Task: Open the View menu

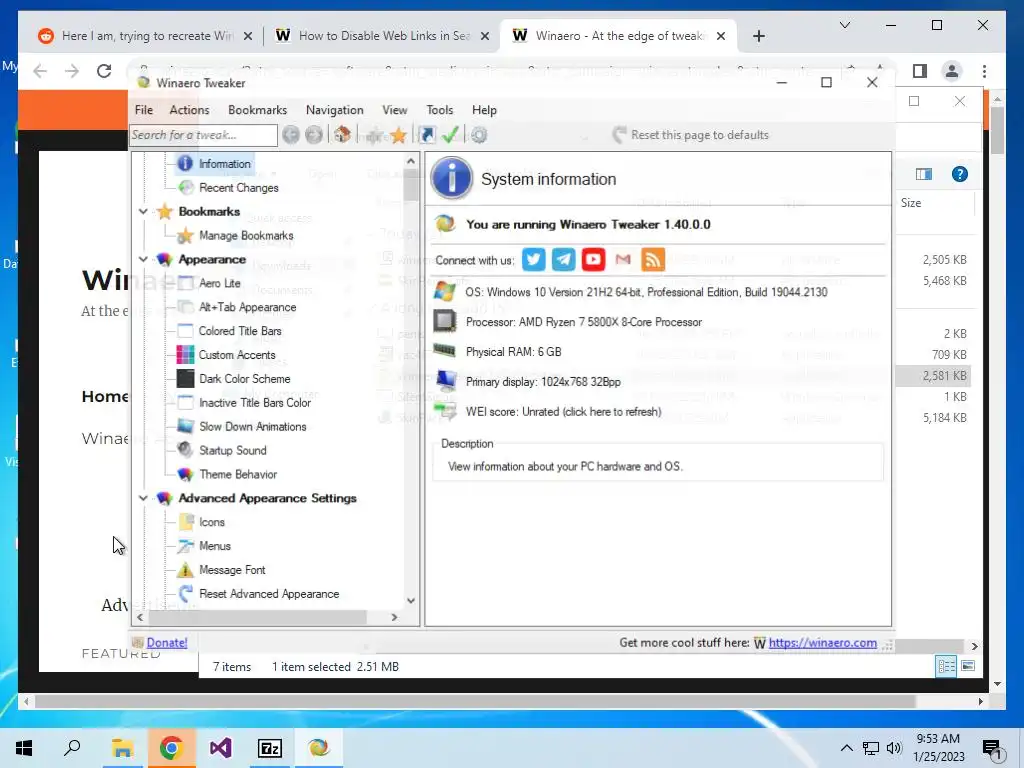Action: coord(394,110)
